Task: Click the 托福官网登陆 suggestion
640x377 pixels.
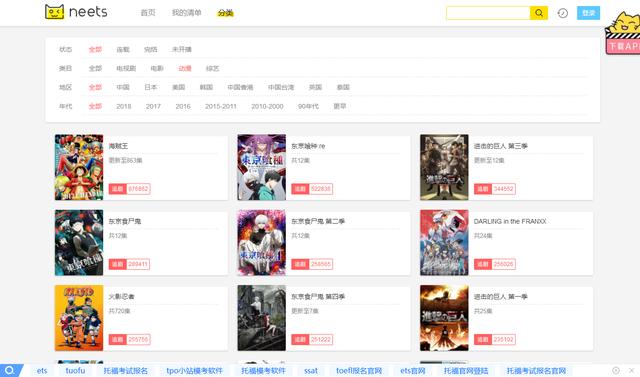Action: coord(466,370)
